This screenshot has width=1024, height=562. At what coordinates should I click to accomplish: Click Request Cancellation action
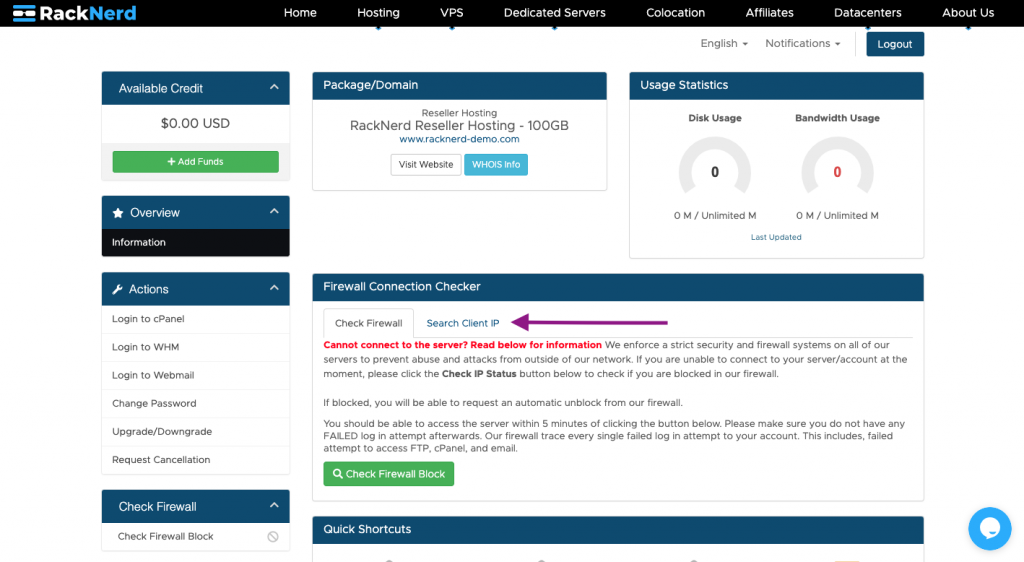coord(195,460)
